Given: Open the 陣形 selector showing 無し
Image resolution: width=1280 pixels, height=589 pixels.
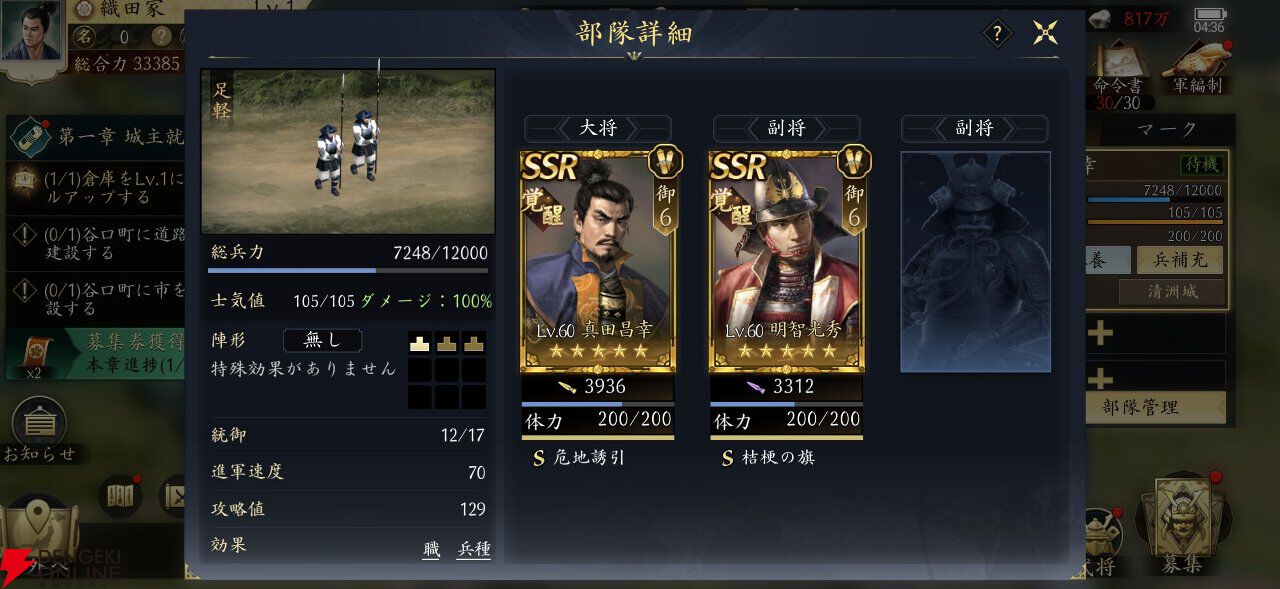Looking at the screenshot, I should coord(322,340).
